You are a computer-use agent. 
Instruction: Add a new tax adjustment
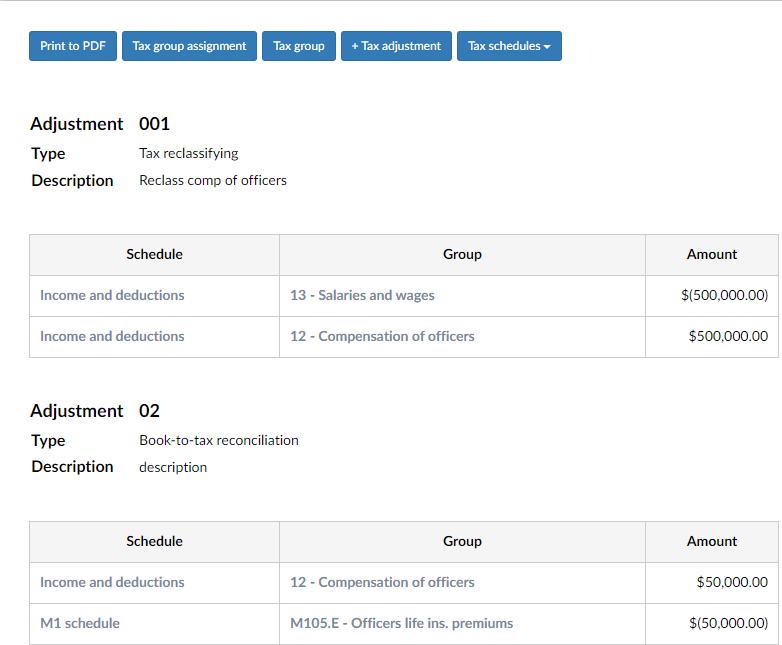tap(396, 46)
